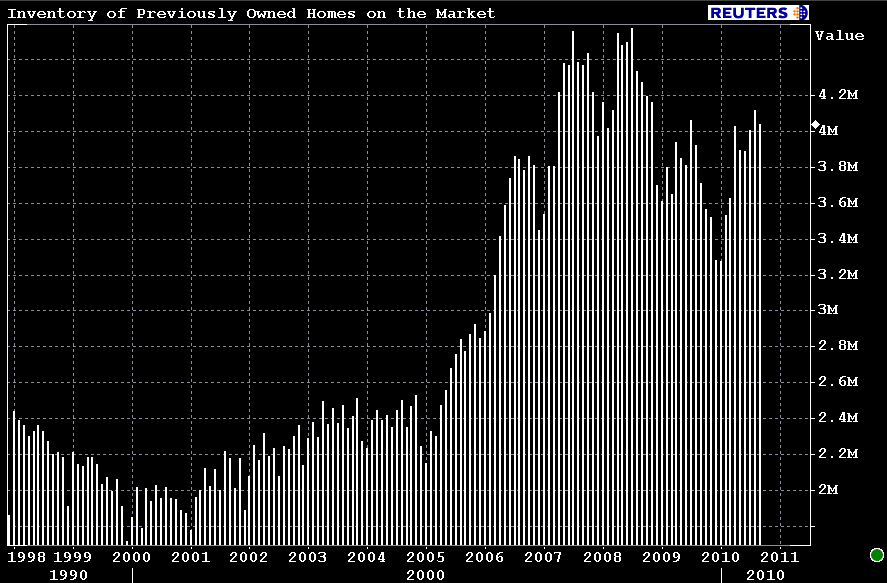Pick year 2003 on the time axis

[308, 556]
